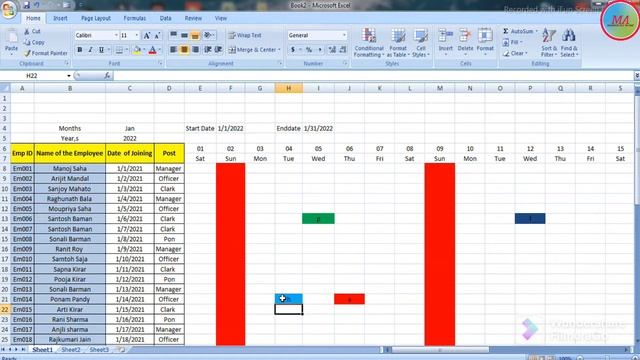The width and height of the screenshot is (640, 360).
Task: Open the fill color dropdown arrow
Action: pos(144,50)
